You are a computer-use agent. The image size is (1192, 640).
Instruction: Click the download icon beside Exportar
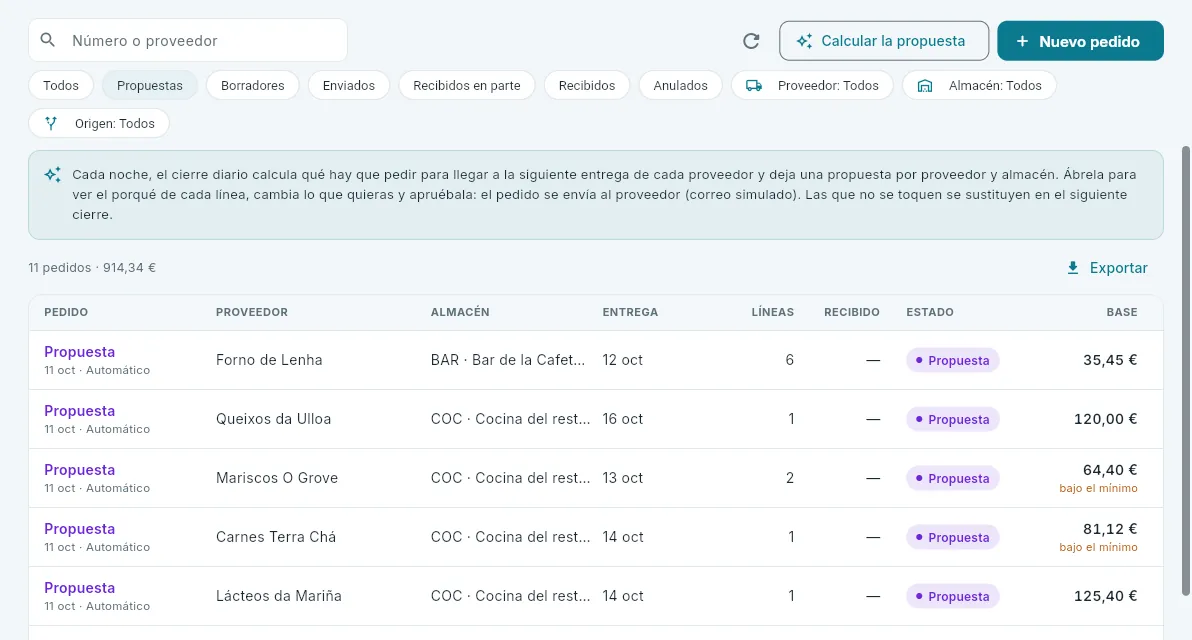click(1073, 268)
